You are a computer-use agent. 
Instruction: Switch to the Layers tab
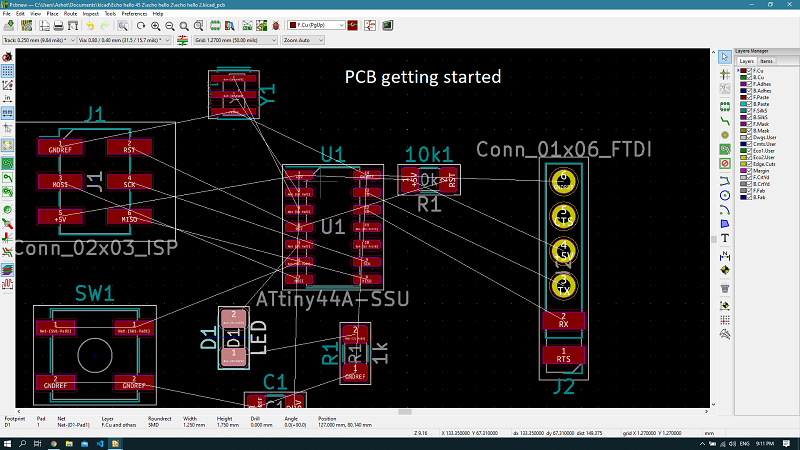coord(746,61)
